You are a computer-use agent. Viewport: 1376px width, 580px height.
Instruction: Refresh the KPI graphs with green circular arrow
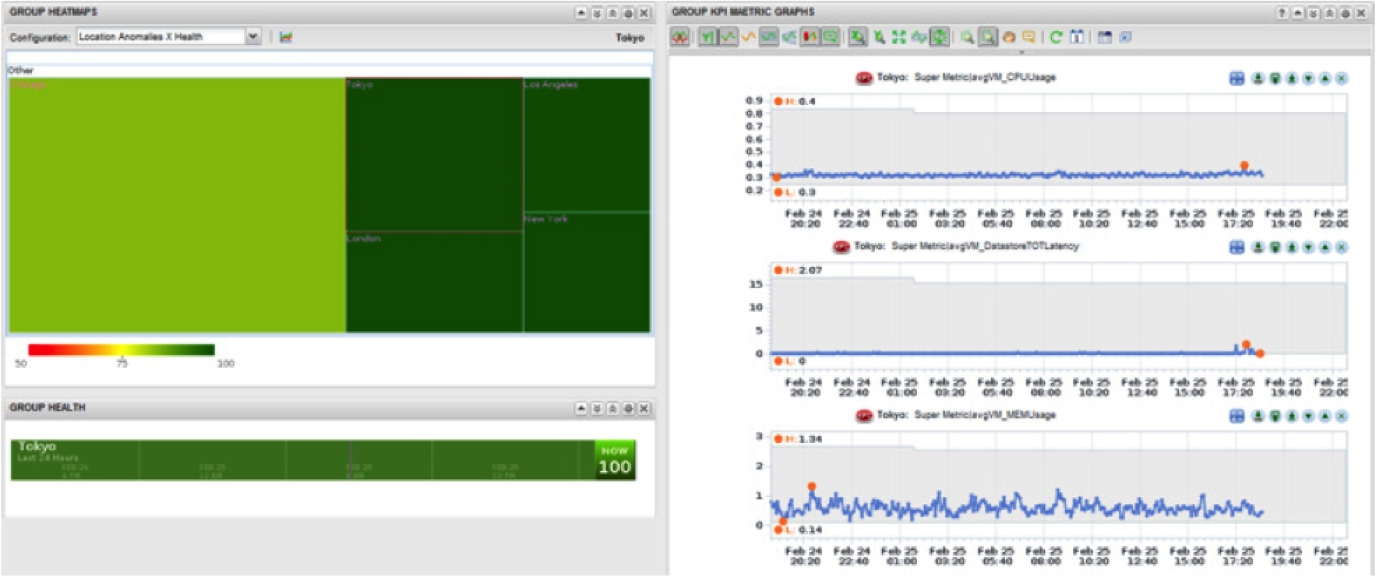(x=1056, y=37)
